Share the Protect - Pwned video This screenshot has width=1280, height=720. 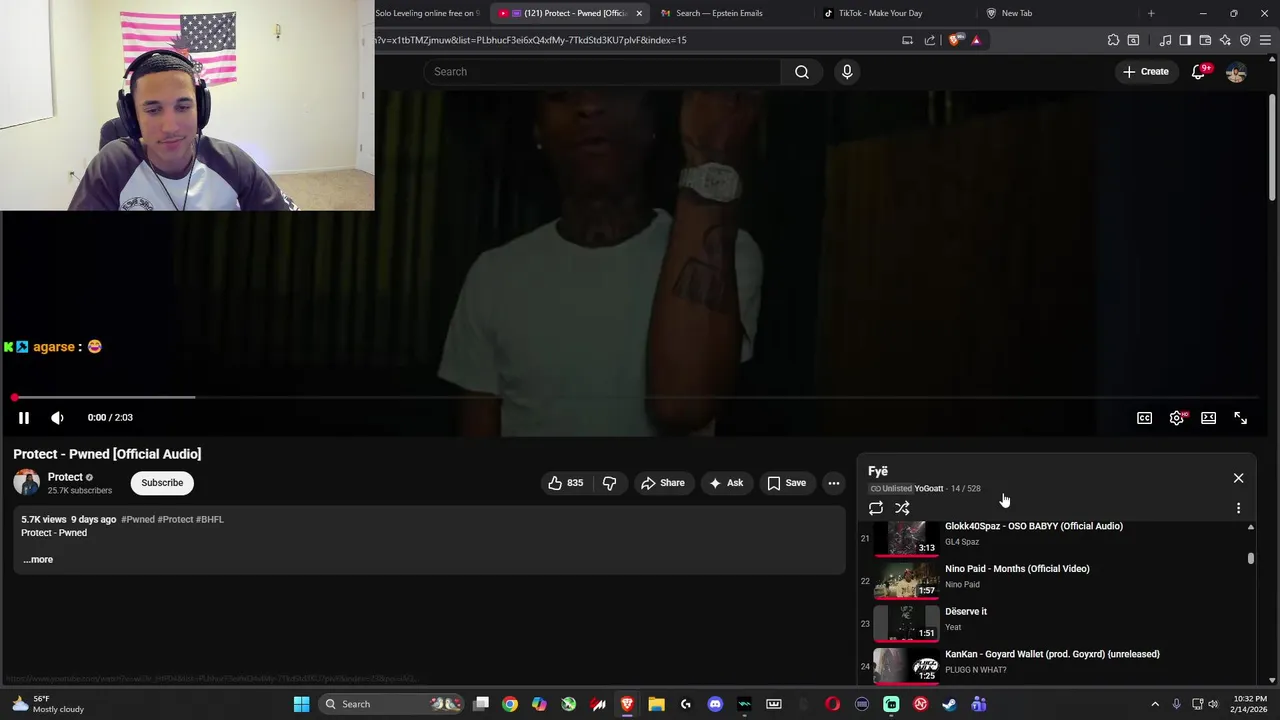coord(663,483)
